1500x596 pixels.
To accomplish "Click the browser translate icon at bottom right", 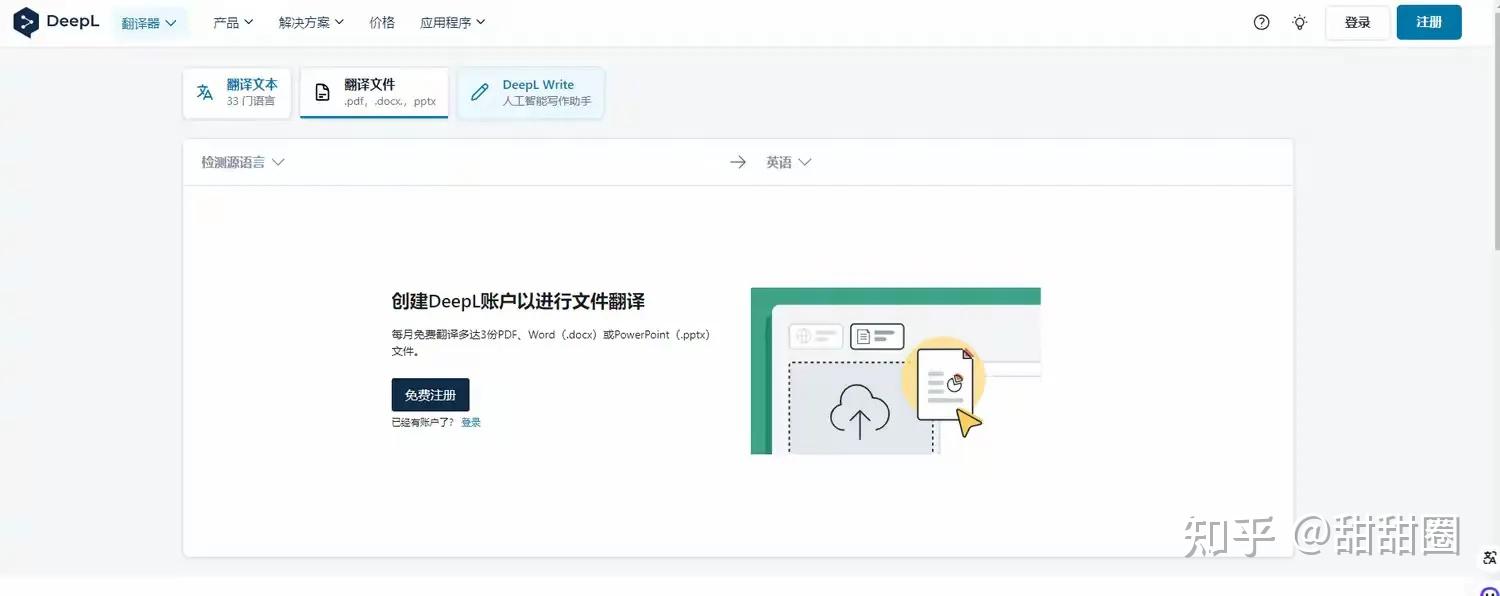I will (1490, 558).
